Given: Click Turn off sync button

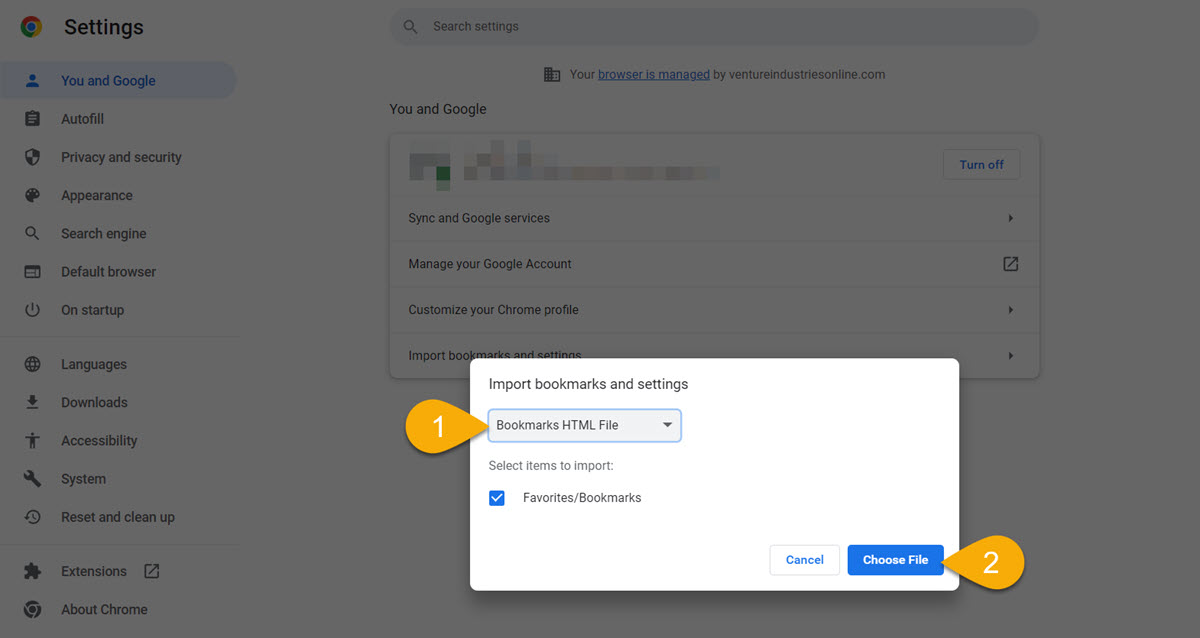Looking at the screenshot, I should click(981, 165).
